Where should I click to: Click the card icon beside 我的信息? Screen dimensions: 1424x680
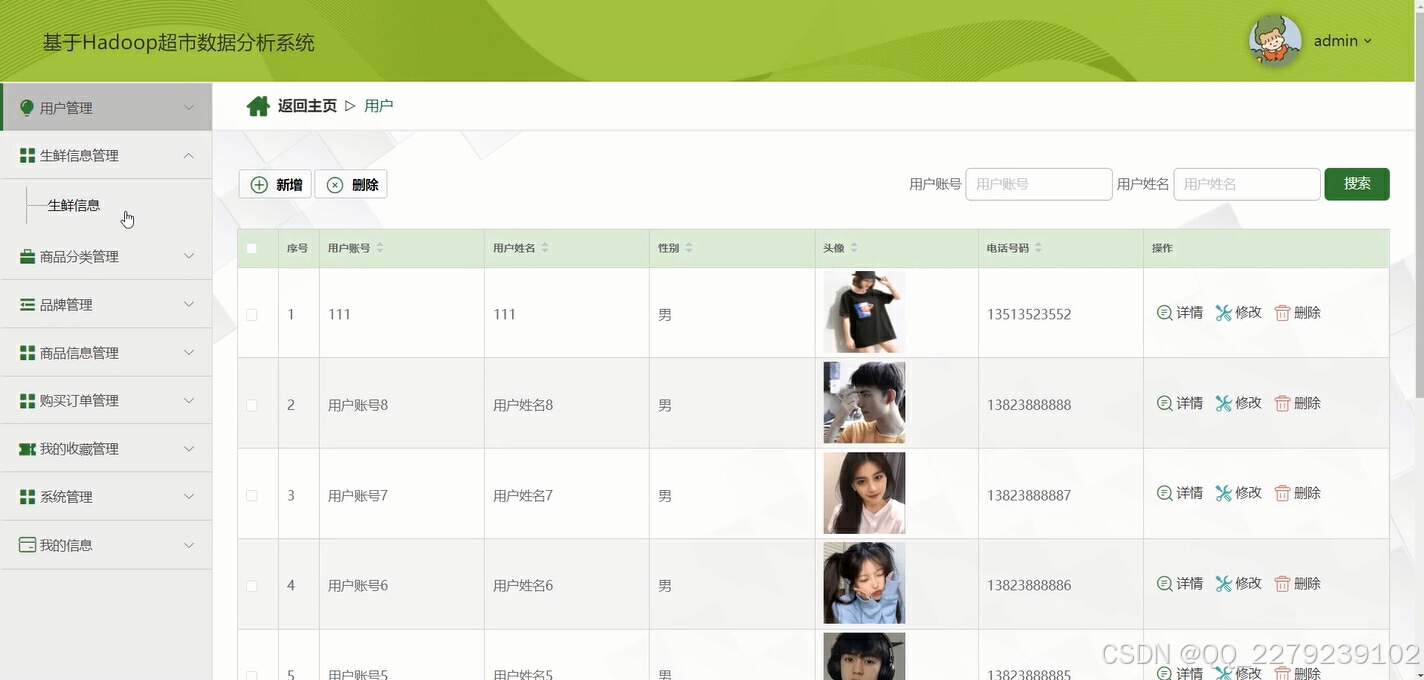(27, 545)
